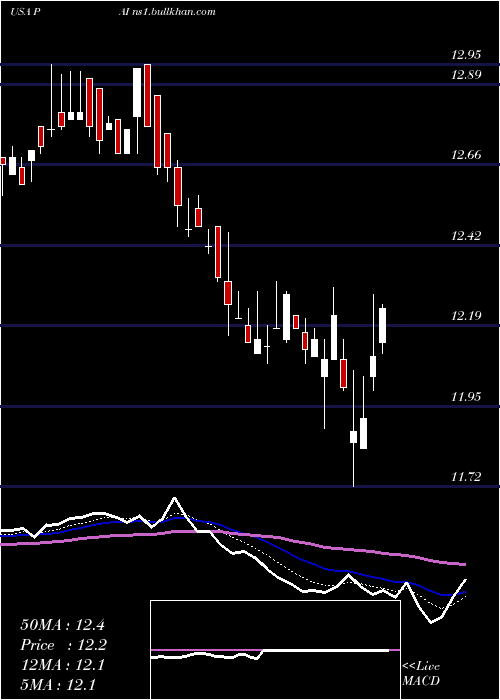Click the 12.95 price level label
The image size is (500, 700).
tap(466, 55)
